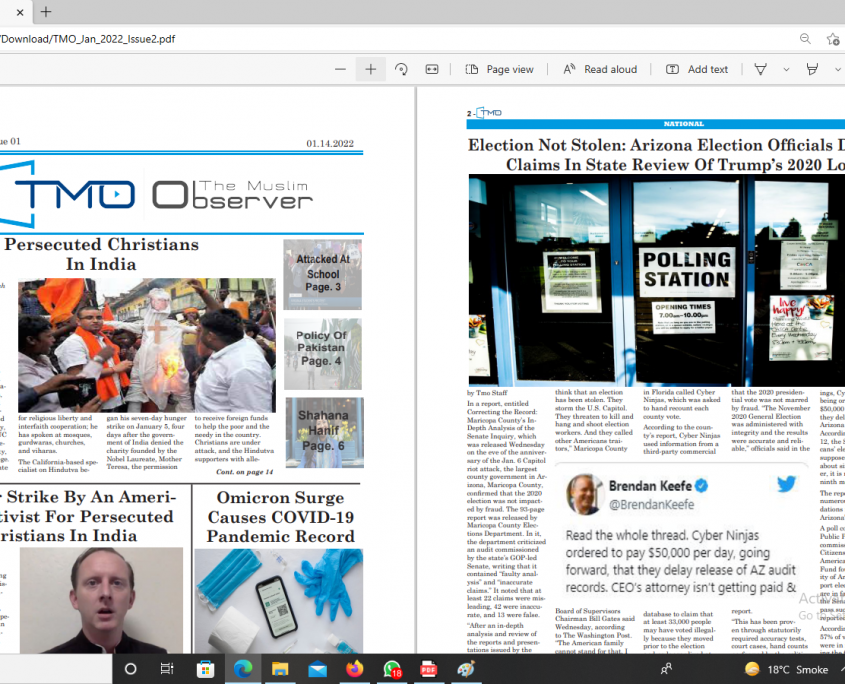This screenshot has height=684, width=845.
Task: Select the Draw pen tool
Action: [x=760, y=70]
